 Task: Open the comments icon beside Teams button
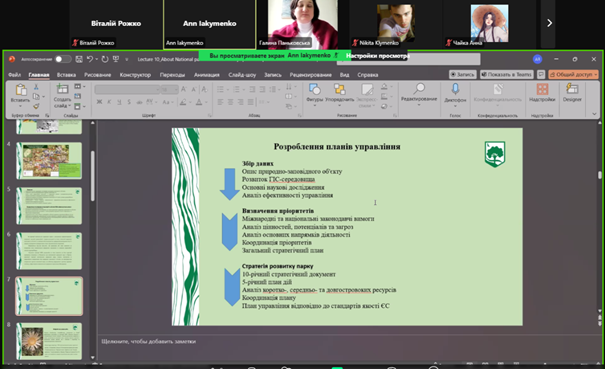(541, 74)
